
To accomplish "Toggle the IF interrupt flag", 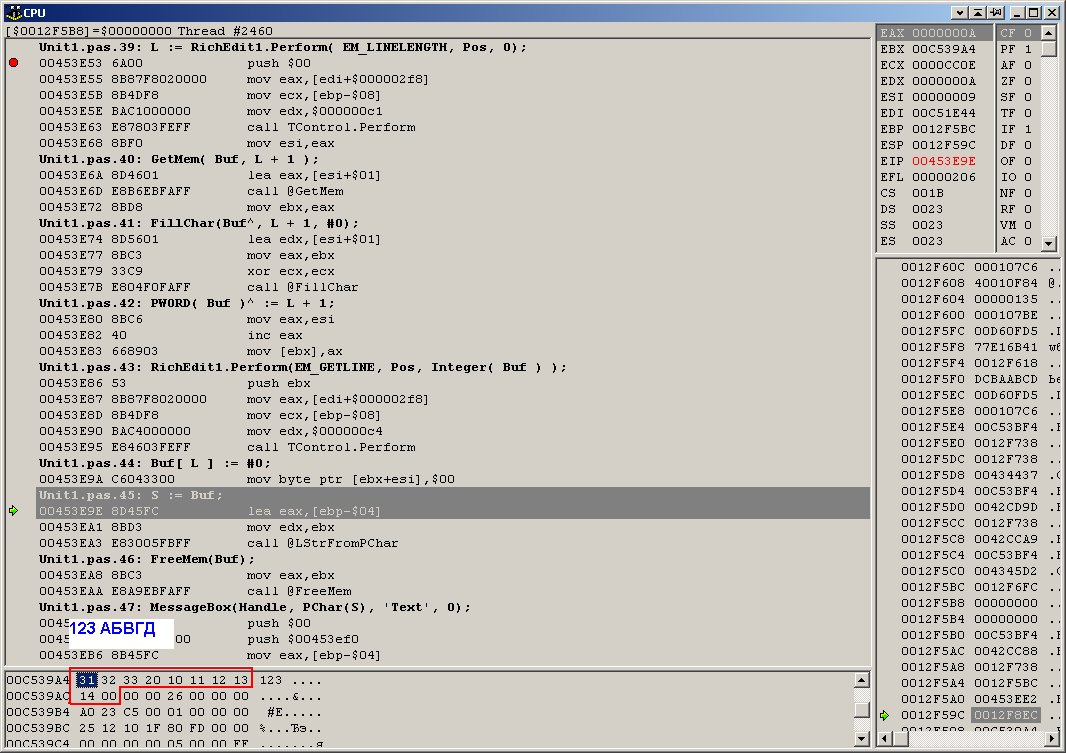I will click(x=1028, y=129).
